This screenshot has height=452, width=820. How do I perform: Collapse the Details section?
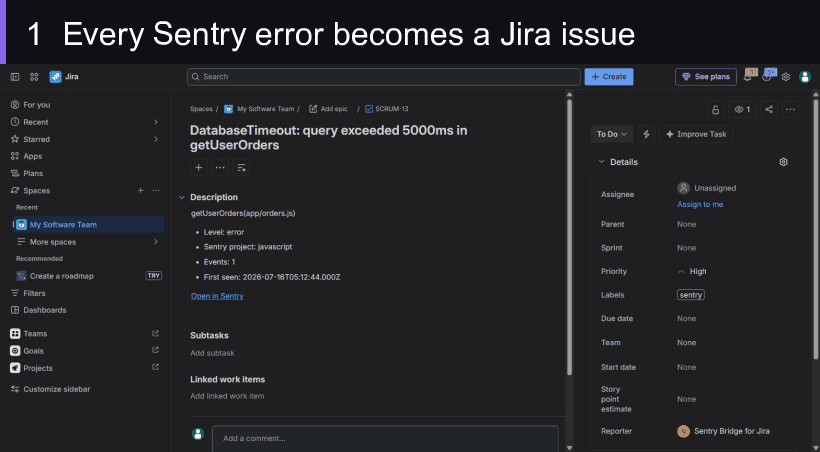(601, 162)
